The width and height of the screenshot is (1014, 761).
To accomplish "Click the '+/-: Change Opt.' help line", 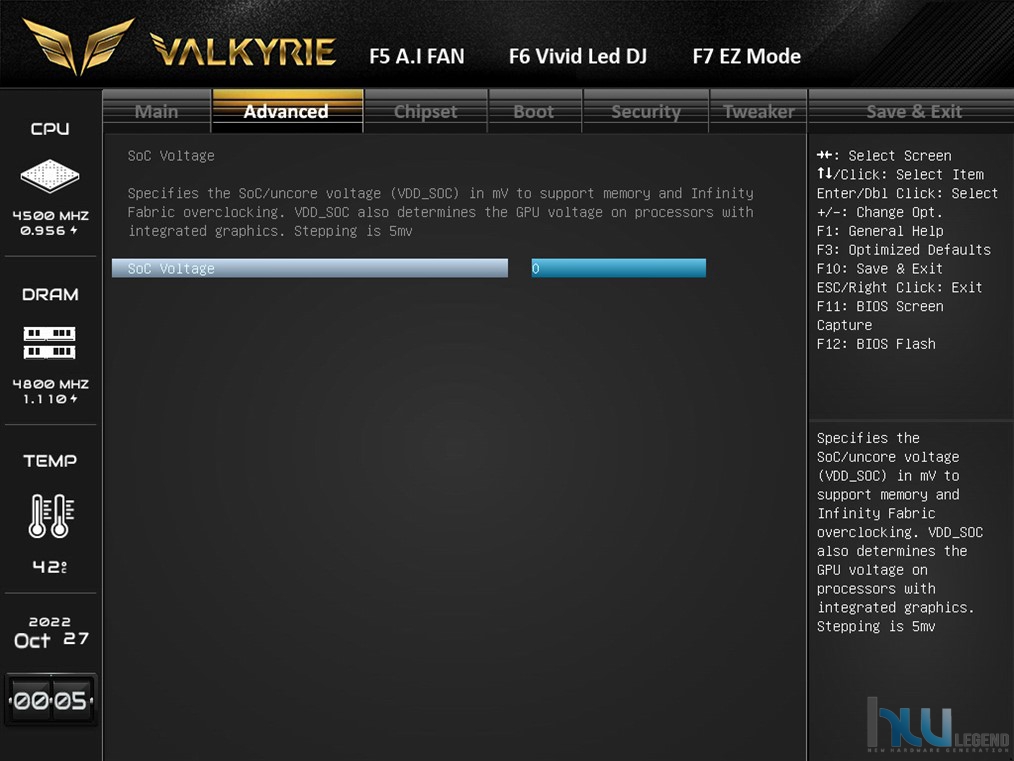I will [x=879, y=212].
